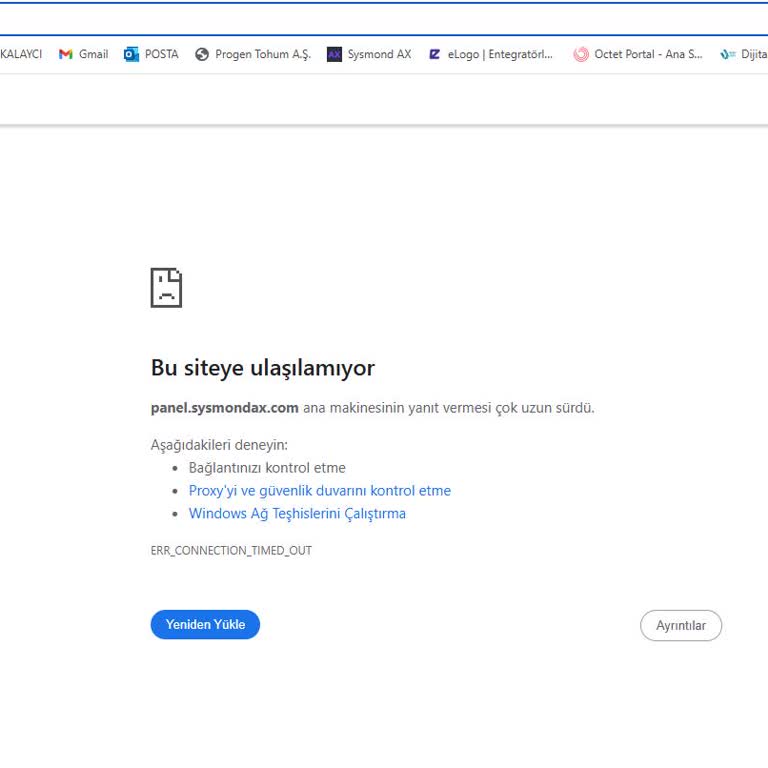Open the eLogo | Entegratörl... bookmark
768x768 pixels.
pyautogui.click(x=500, y=54)
